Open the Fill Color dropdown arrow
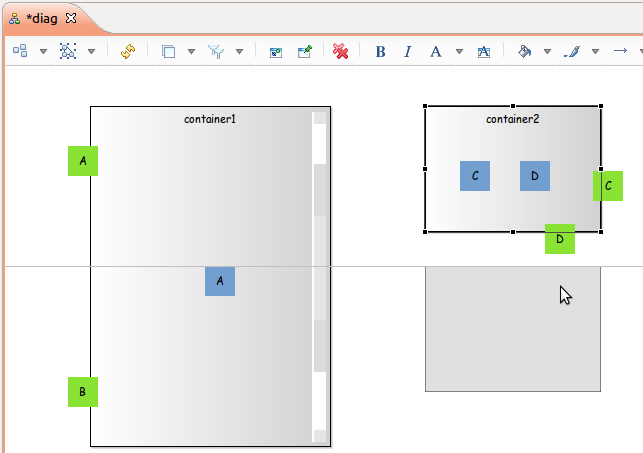Screen dimensions: 643x453 coord(547,51)
